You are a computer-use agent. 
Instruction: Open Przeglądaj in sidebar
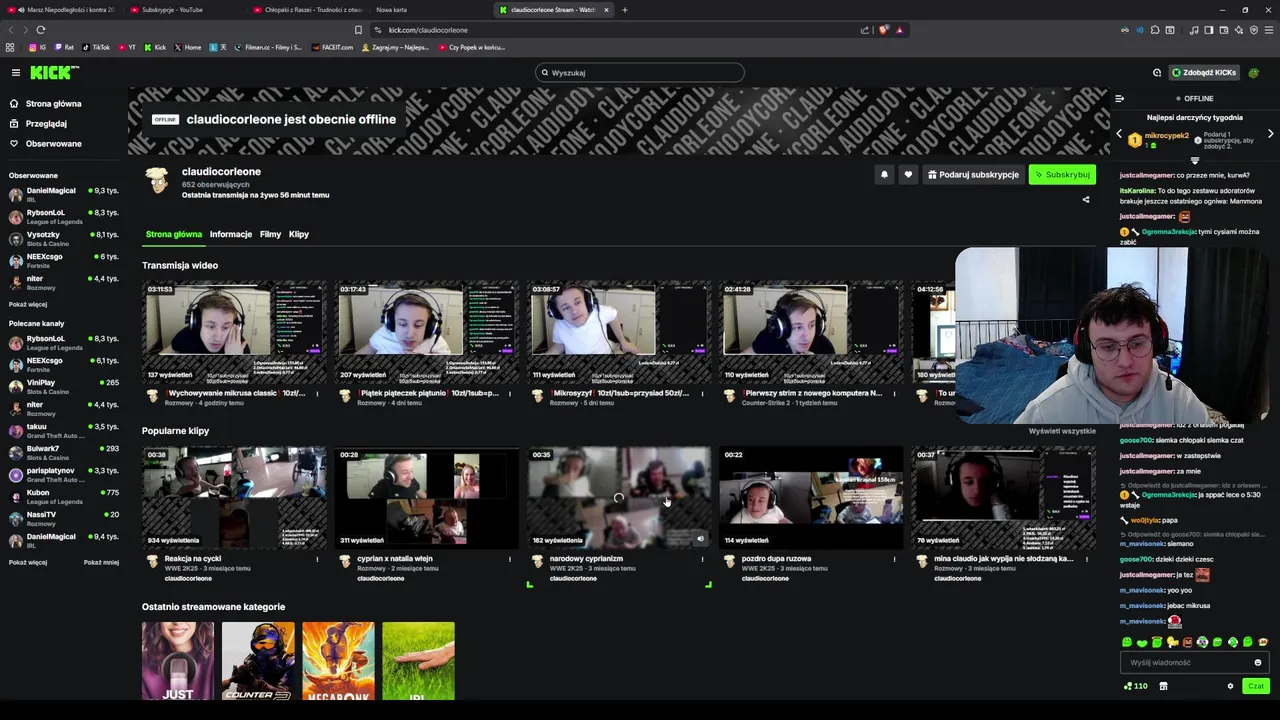point(38,123)
